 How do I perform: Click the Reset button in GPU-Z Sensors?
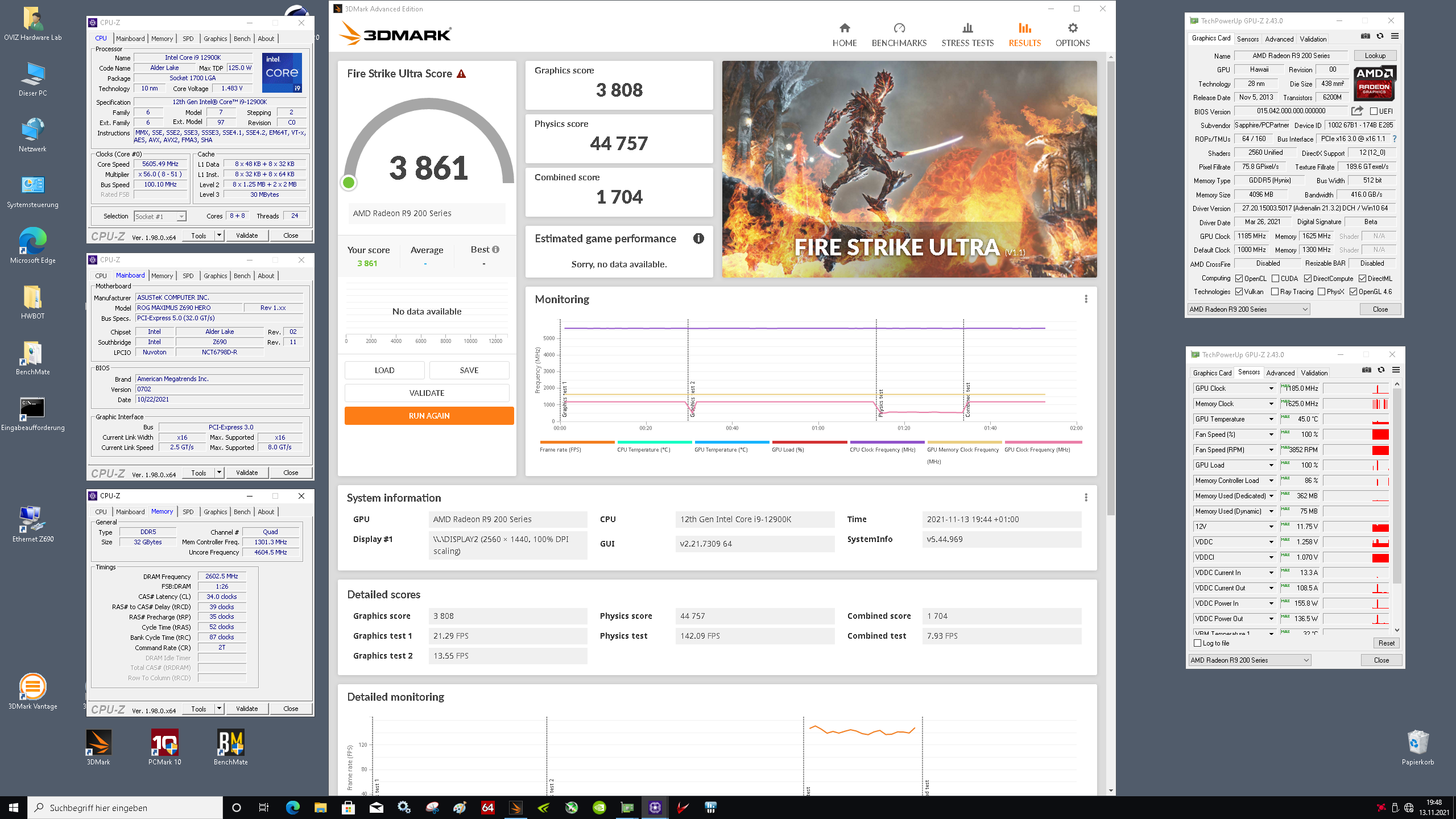[x=1386, y=643]
